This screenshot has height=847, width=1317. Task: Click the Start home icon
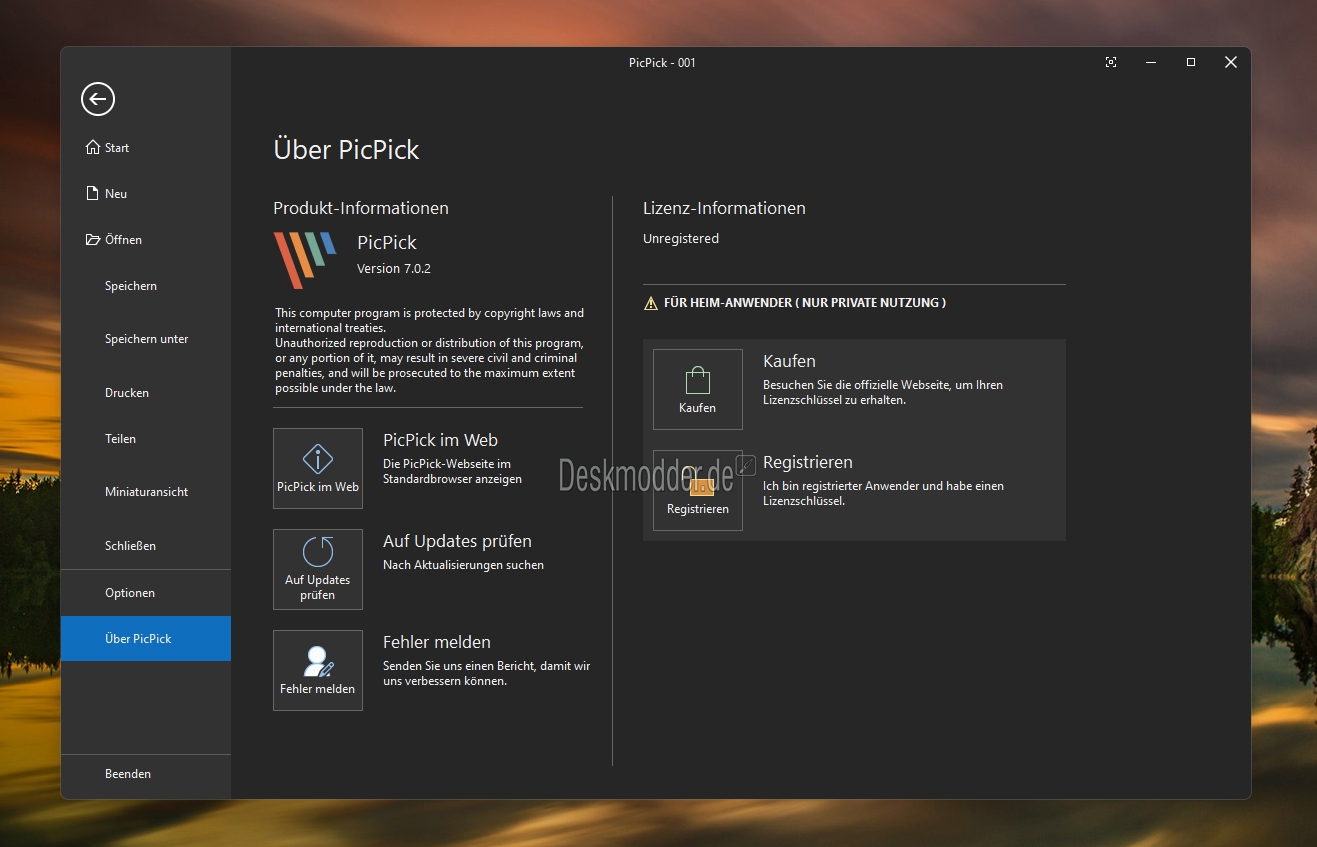click(92, 147)
